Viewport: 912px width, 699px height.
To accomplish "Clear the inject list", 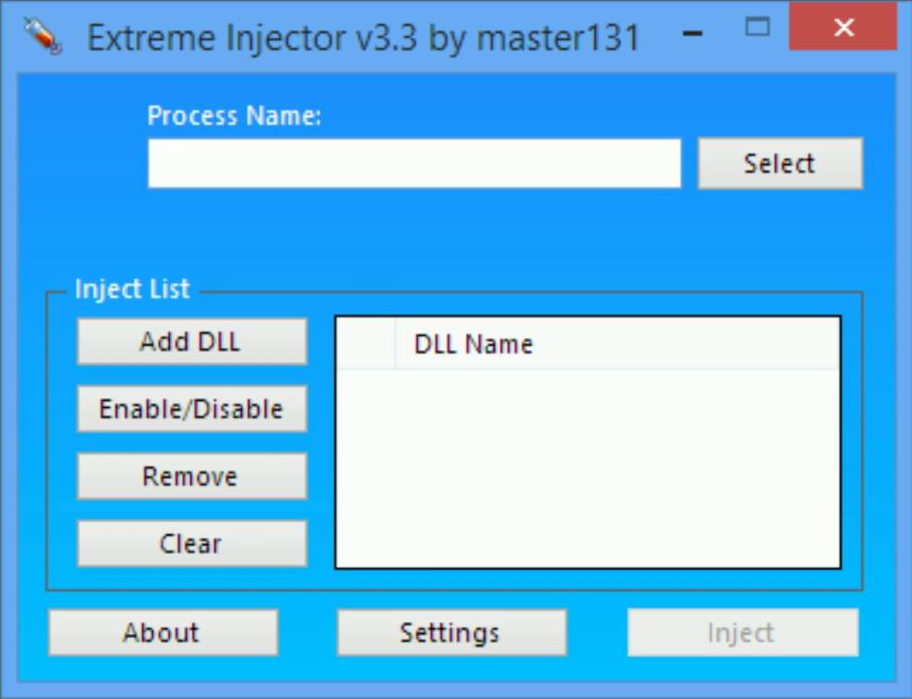I will [x=192, y=544].
